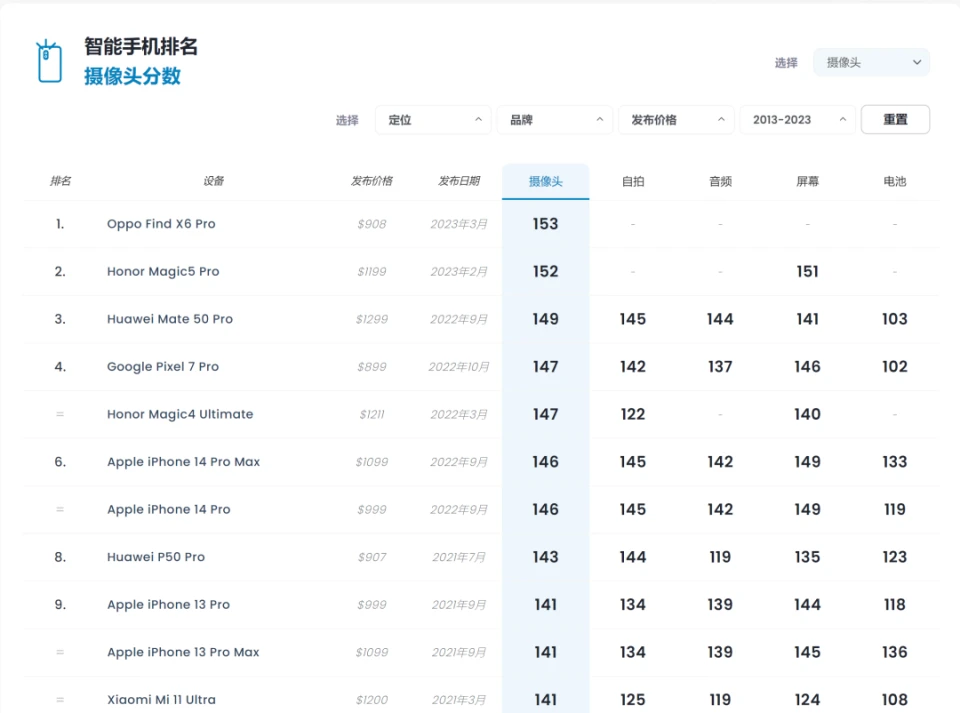The height and width of the screenshot is (713, 960).
Task: Expand the 定位 filter dropdown
Action: [x=433, y=120]
